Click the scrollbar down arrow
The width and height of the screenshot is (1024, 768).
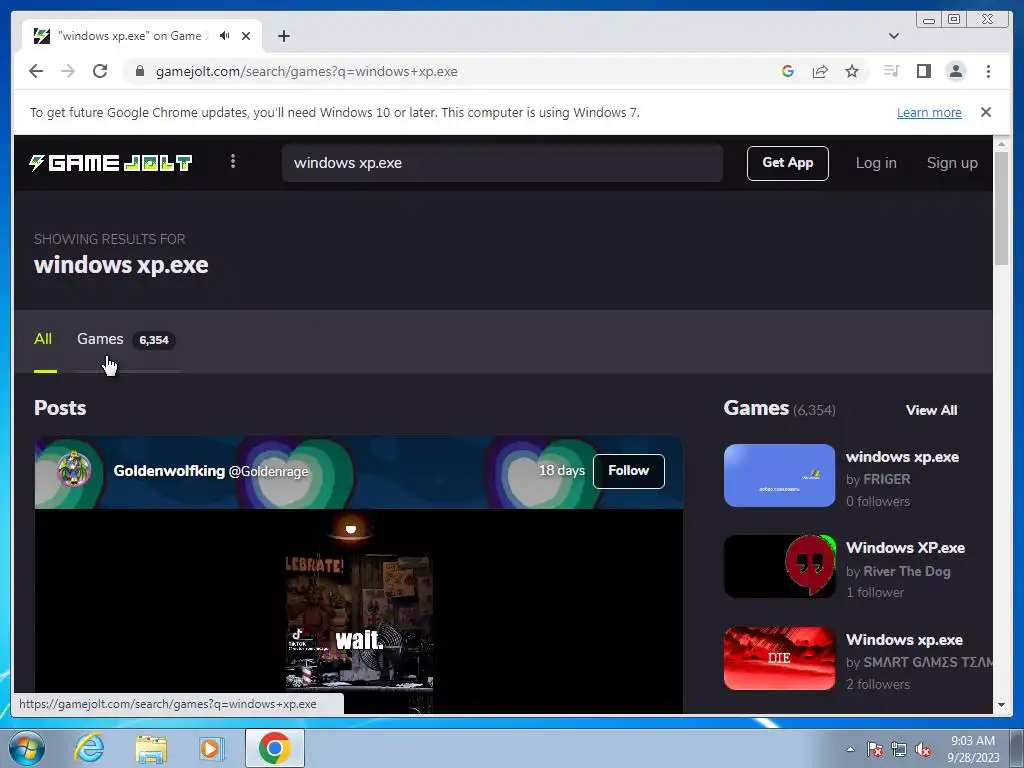click(x=1001, y=705)
